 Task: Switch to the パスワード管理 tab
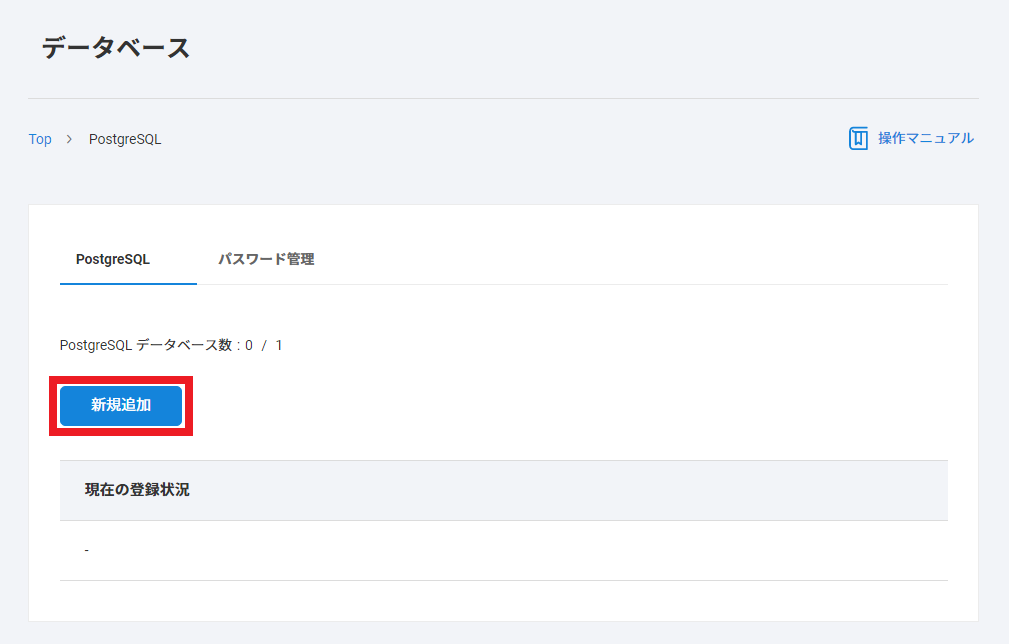point(266,259)
